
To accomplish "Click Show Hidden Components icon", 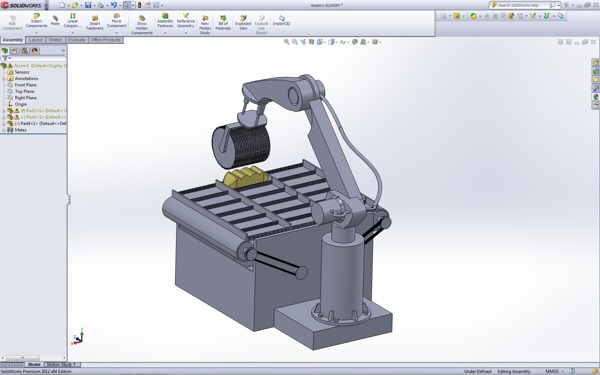I will click(x=142, y=25).
